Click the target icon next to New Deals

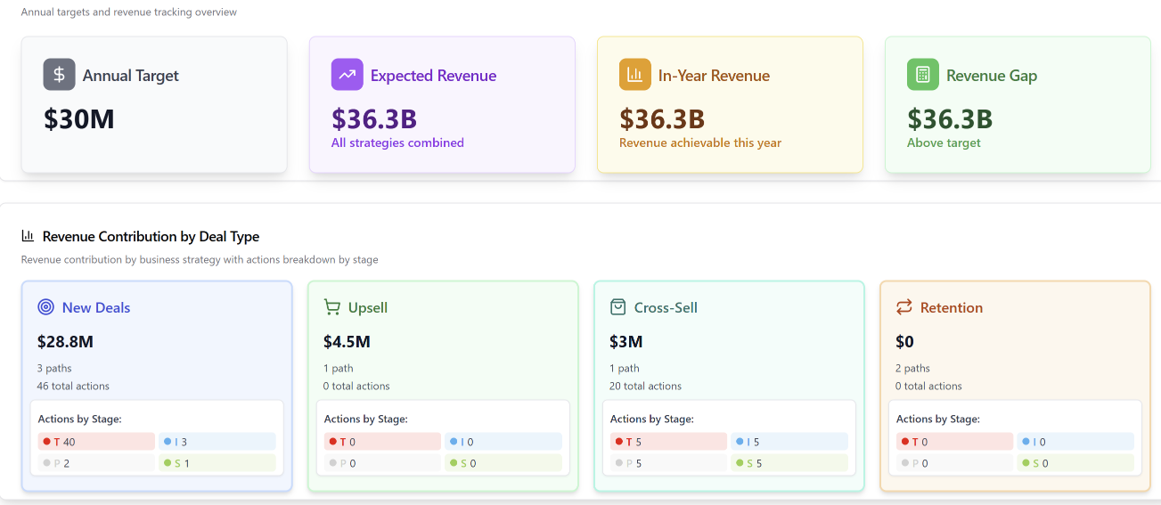pos(46,307)
